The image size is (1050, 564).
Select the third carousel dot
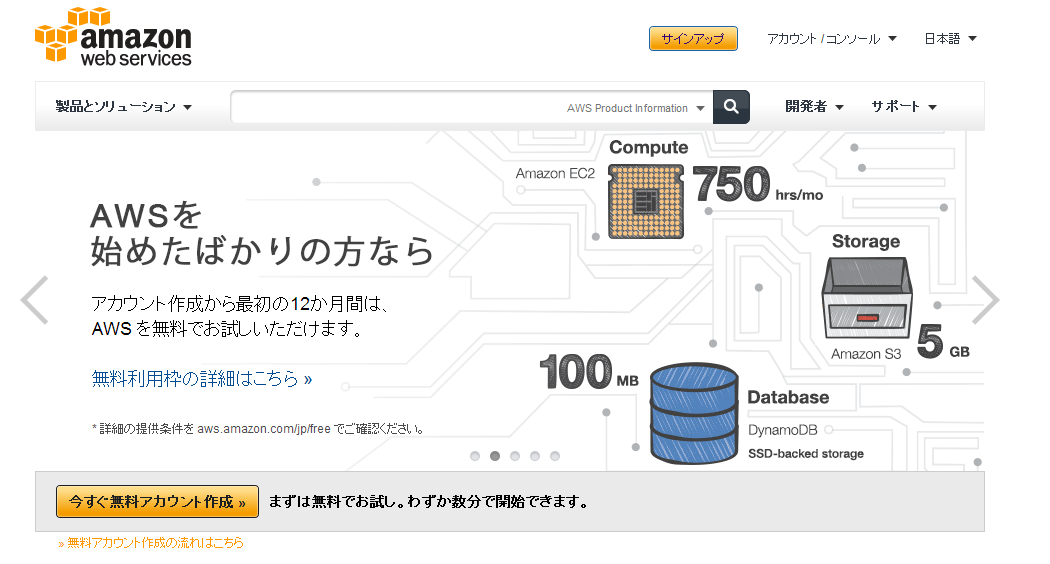tap(515, 456)
